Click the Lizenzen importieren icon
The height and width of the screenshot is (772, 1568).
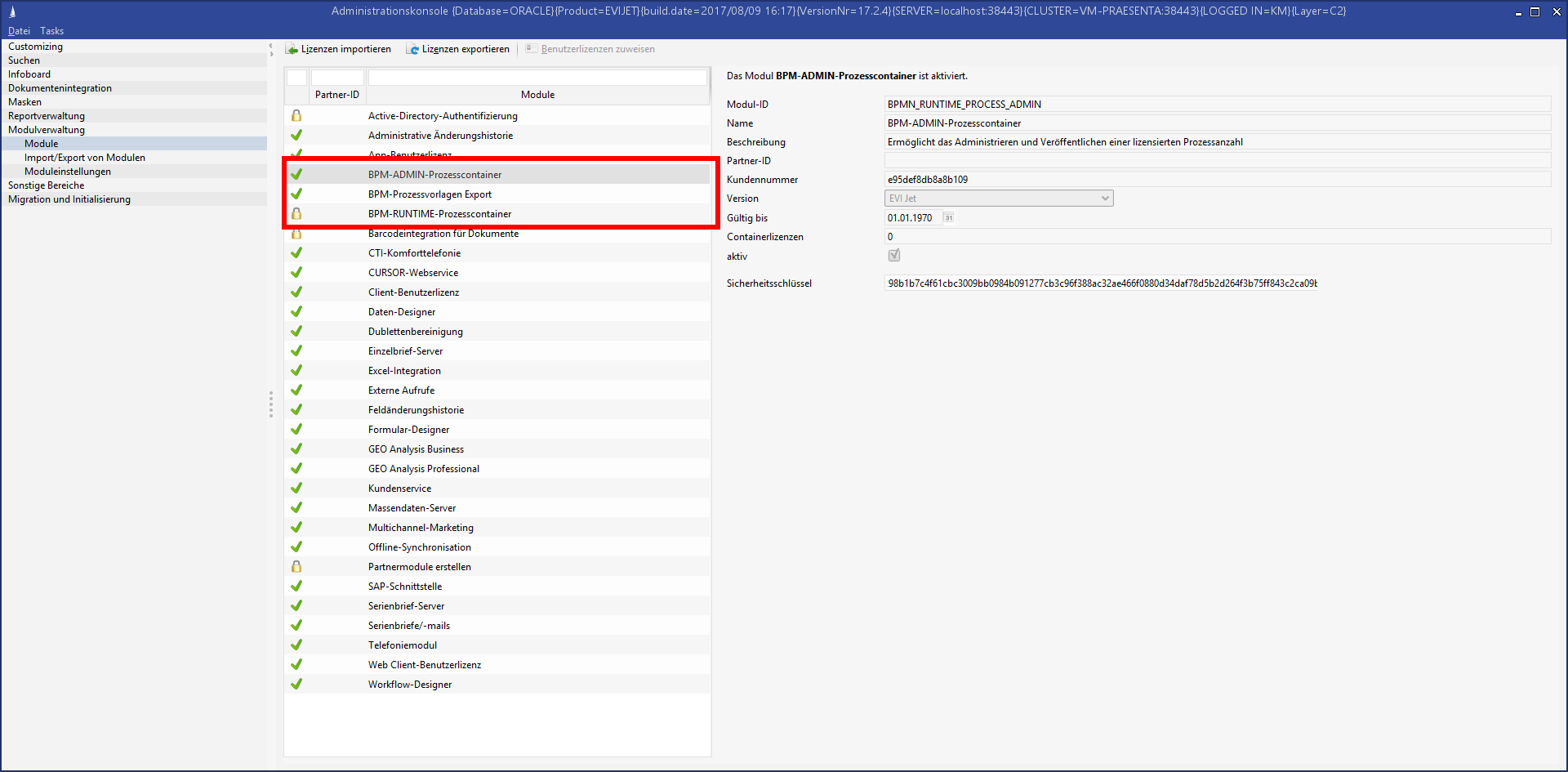292,49
